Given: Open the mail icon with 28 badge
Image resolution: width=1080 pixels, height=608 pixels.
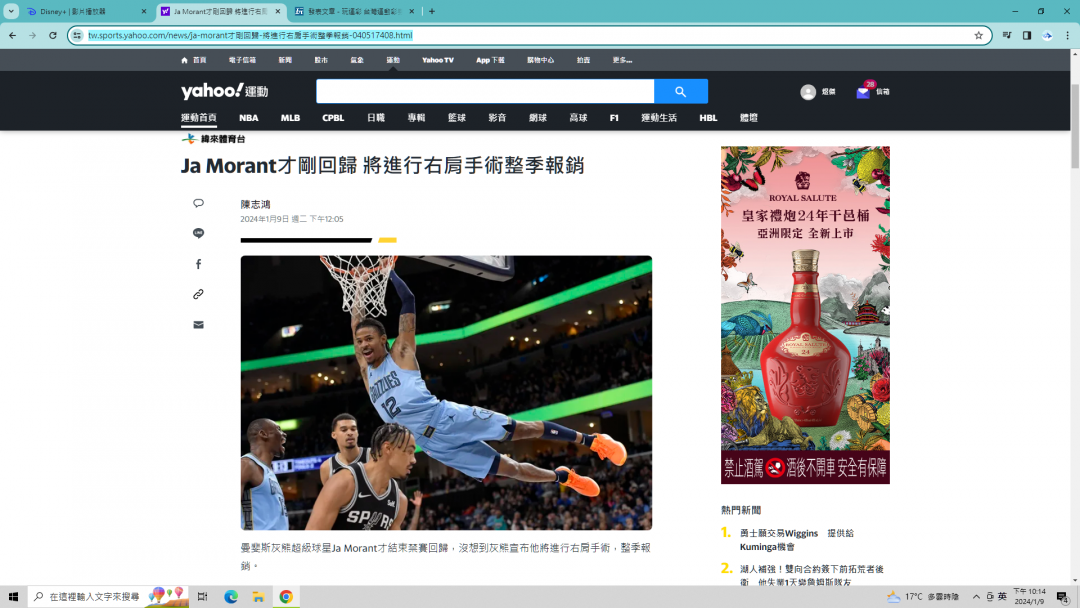Looking at the screenshot, I should [x=864, y=92].
